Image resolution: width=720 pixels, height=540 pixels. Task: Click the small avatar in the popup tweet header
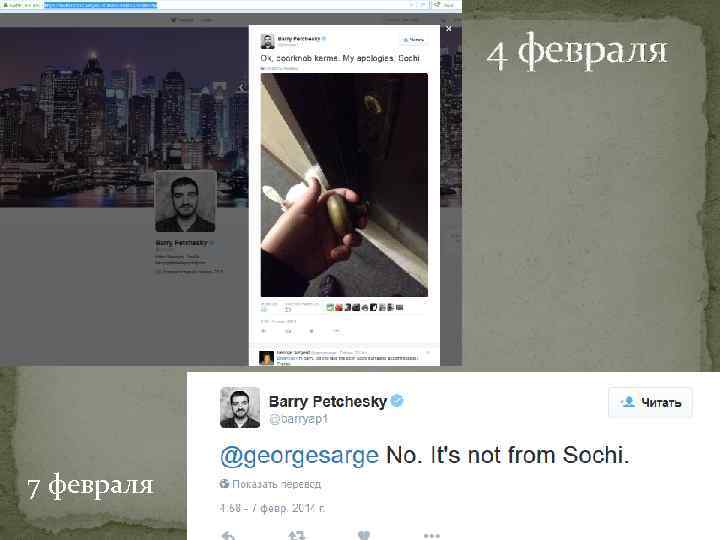click(268, 41)
